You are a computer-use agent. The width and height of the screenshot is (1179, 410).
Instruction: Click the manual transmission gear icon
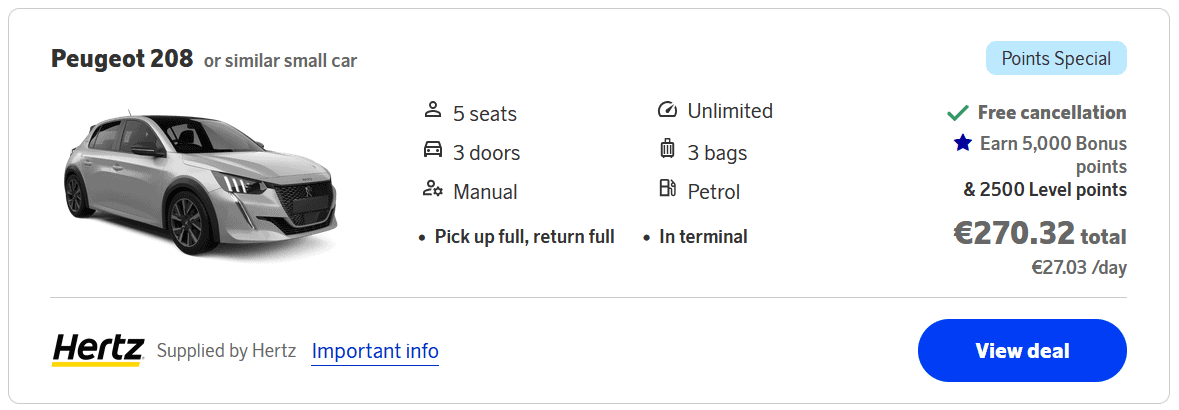click(433, 189)
